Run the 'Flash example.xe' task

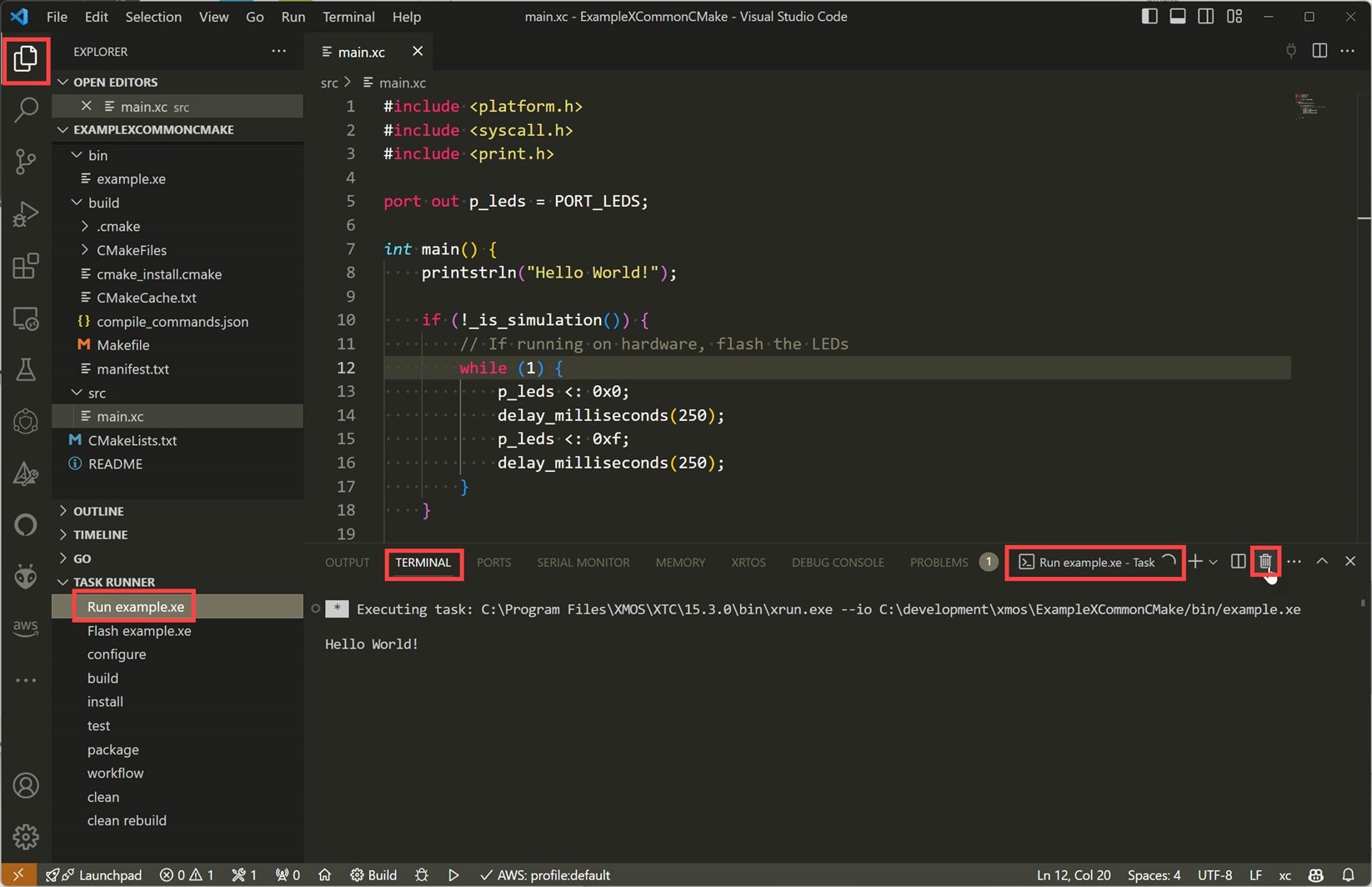coord(178,631)
